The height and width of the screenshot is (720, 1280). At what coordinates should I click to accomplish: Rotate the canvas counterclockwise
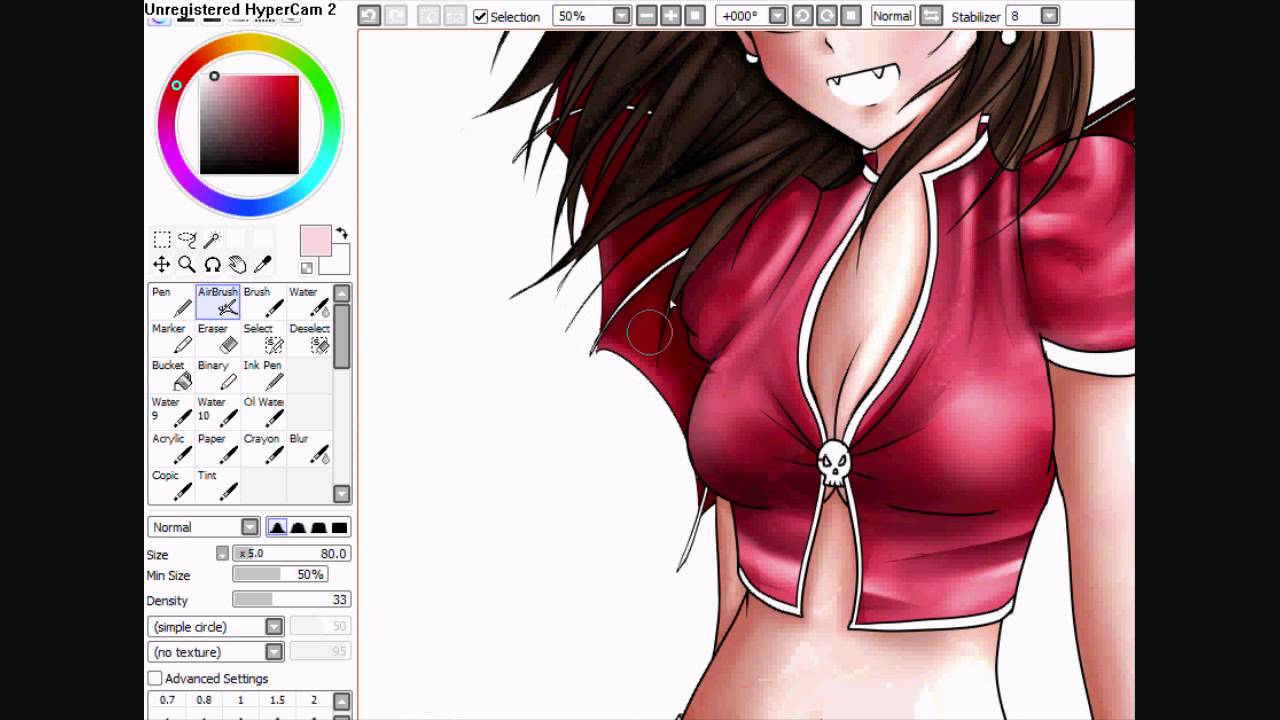pyautogui.click(x=802, y=16)
